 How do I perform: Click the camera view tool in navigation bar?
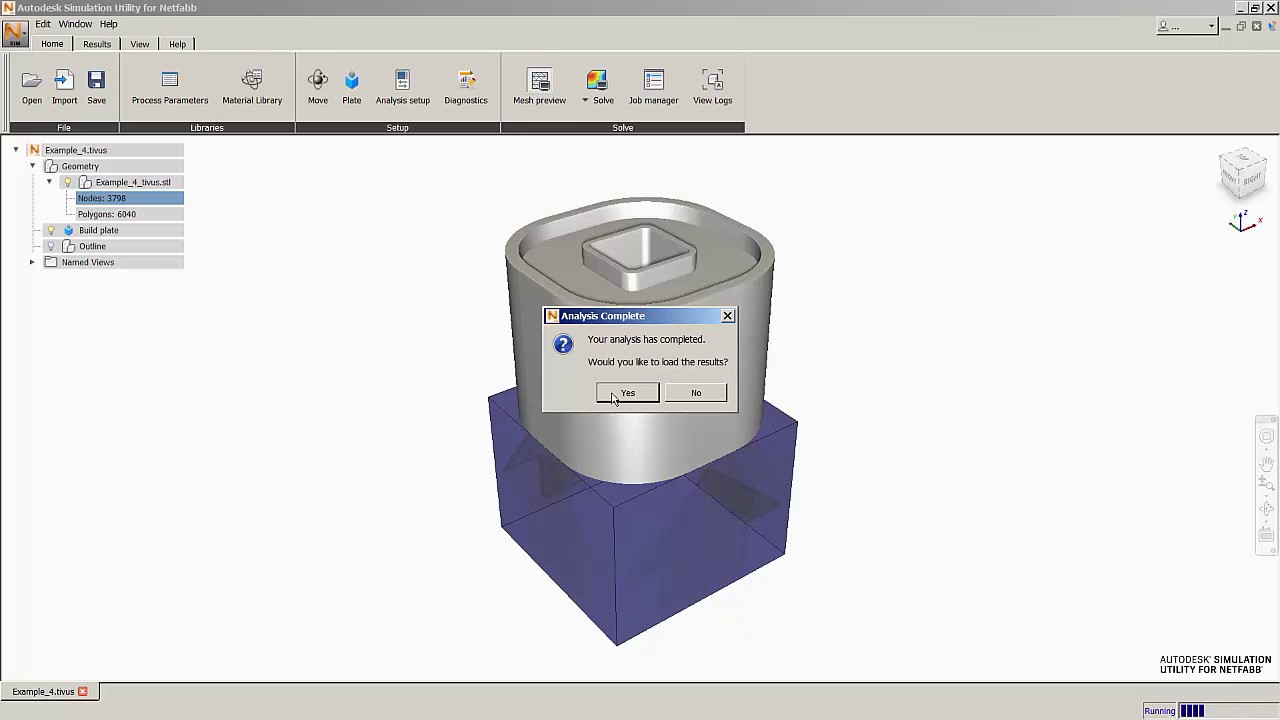[x=1266, y=535]
